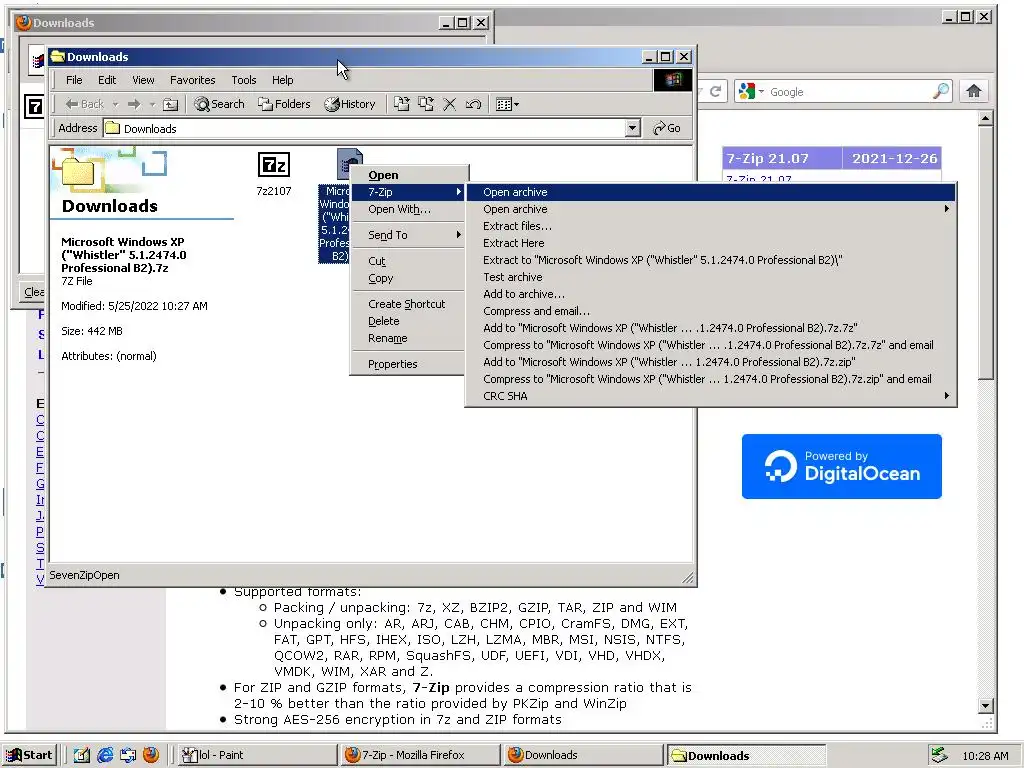Open the Views dropdown in the toolbar

(x=507, y=104)
